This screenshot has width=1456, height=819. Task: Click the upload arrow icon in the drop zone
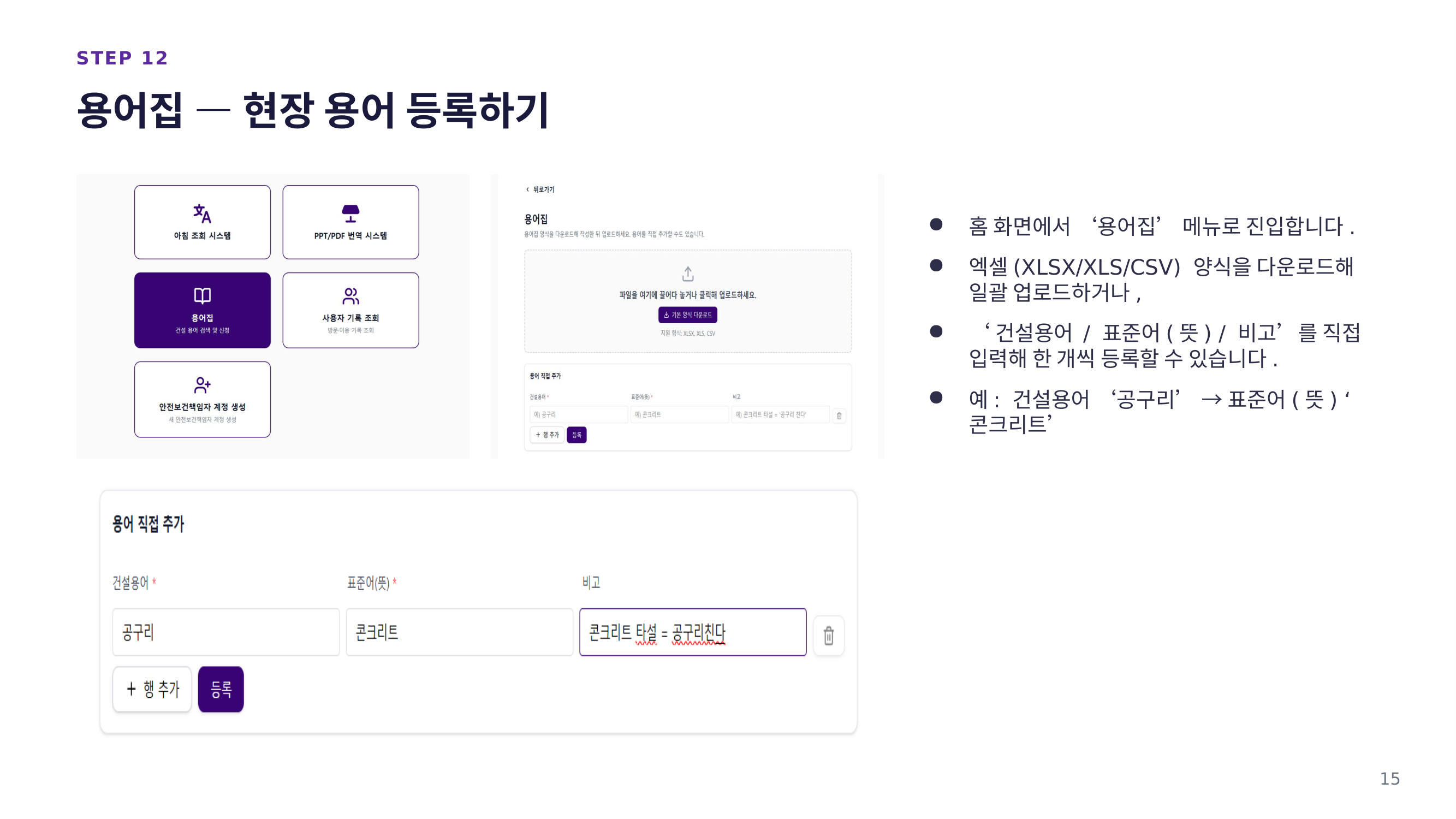click(x=687, y=274)
